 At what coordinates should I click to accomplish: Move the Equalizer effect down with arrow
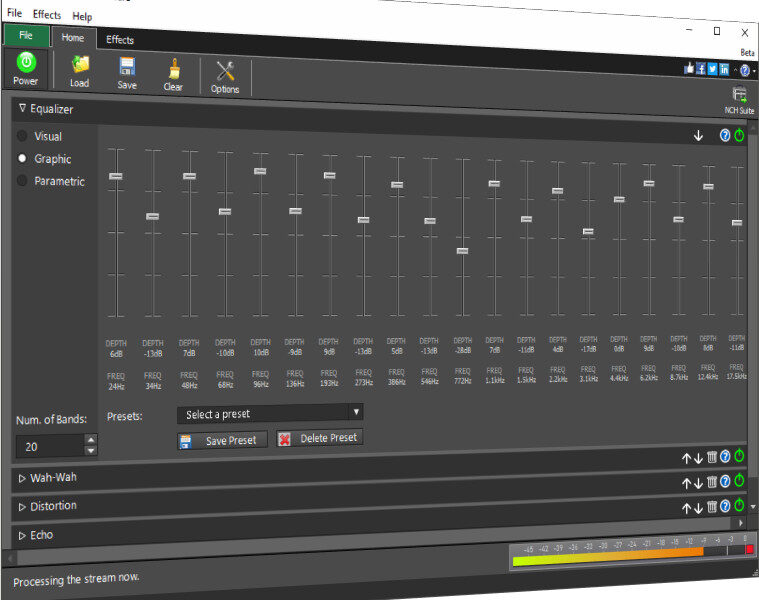tap(698, 135)
